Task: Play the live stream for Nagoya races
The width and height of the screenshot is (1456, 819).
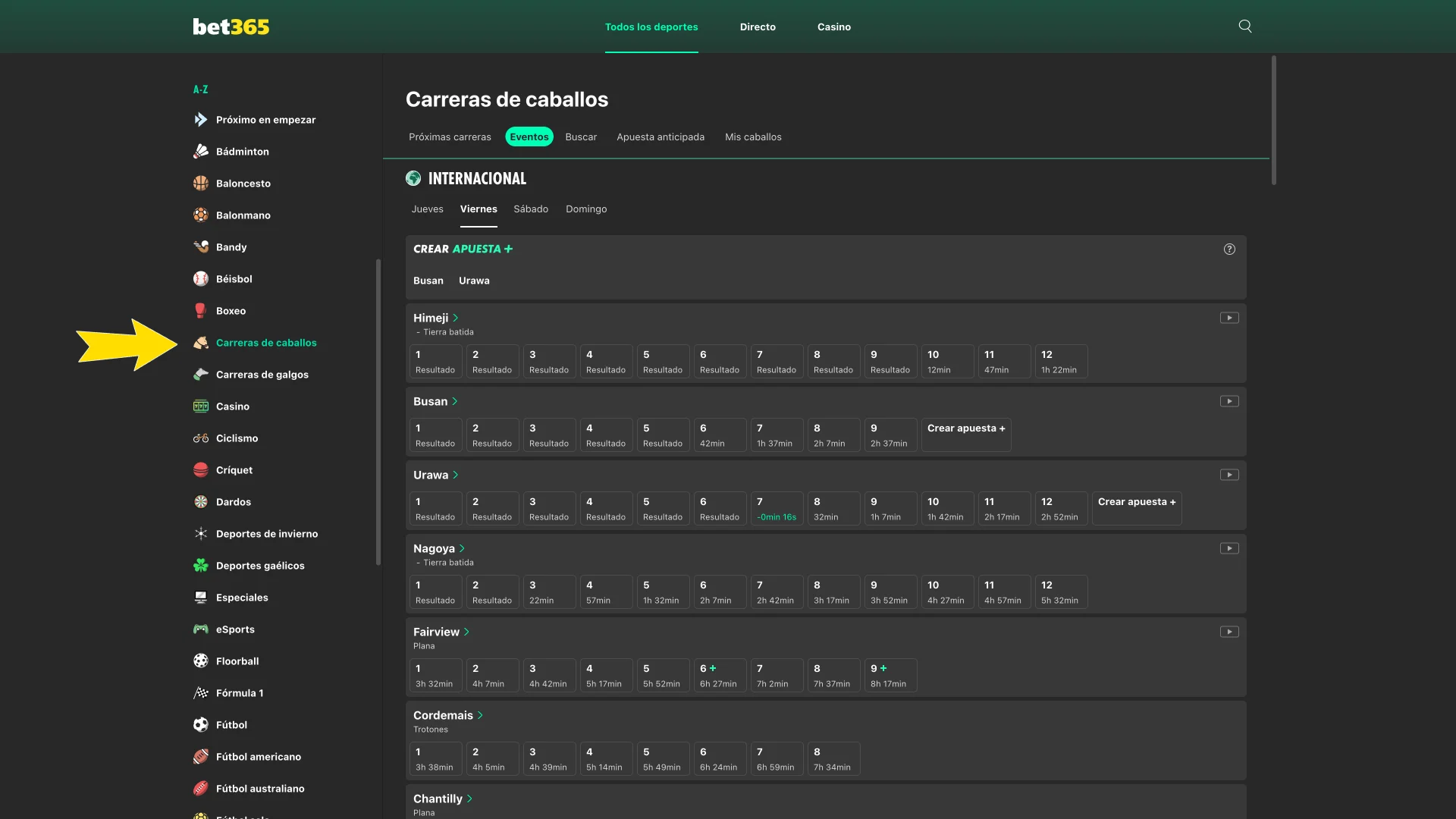Action: (1229, 548)
